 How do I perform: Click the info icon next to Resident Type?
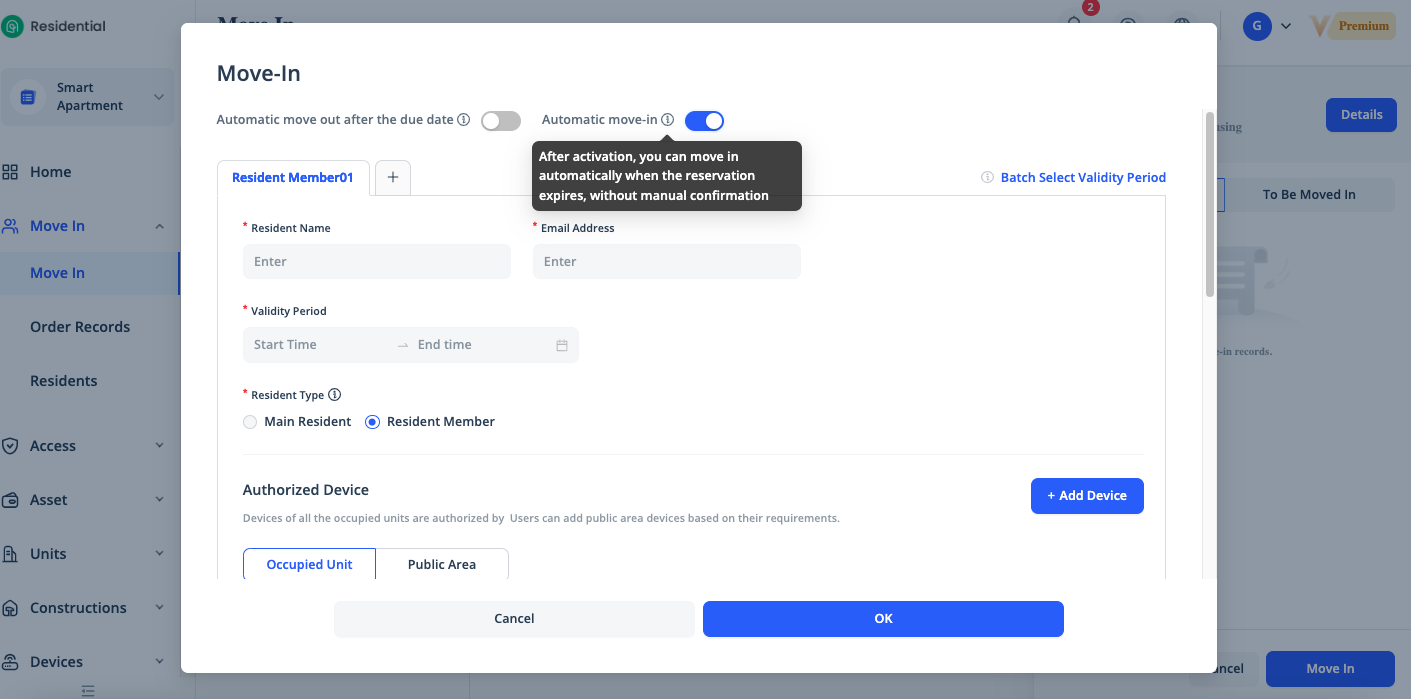pos(335,395)
